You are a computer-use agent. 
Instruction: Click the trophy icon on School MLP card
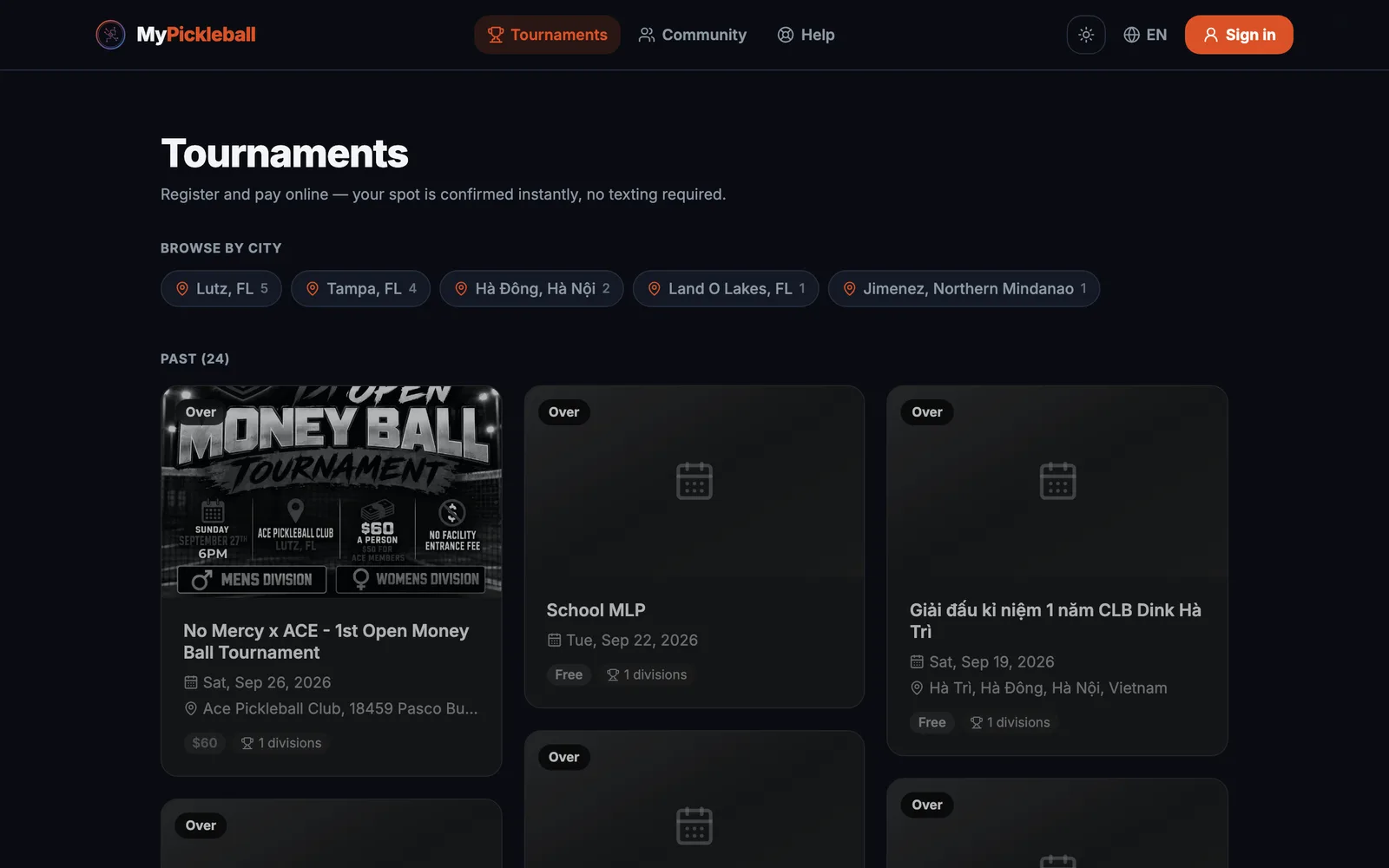coord(613,674)
